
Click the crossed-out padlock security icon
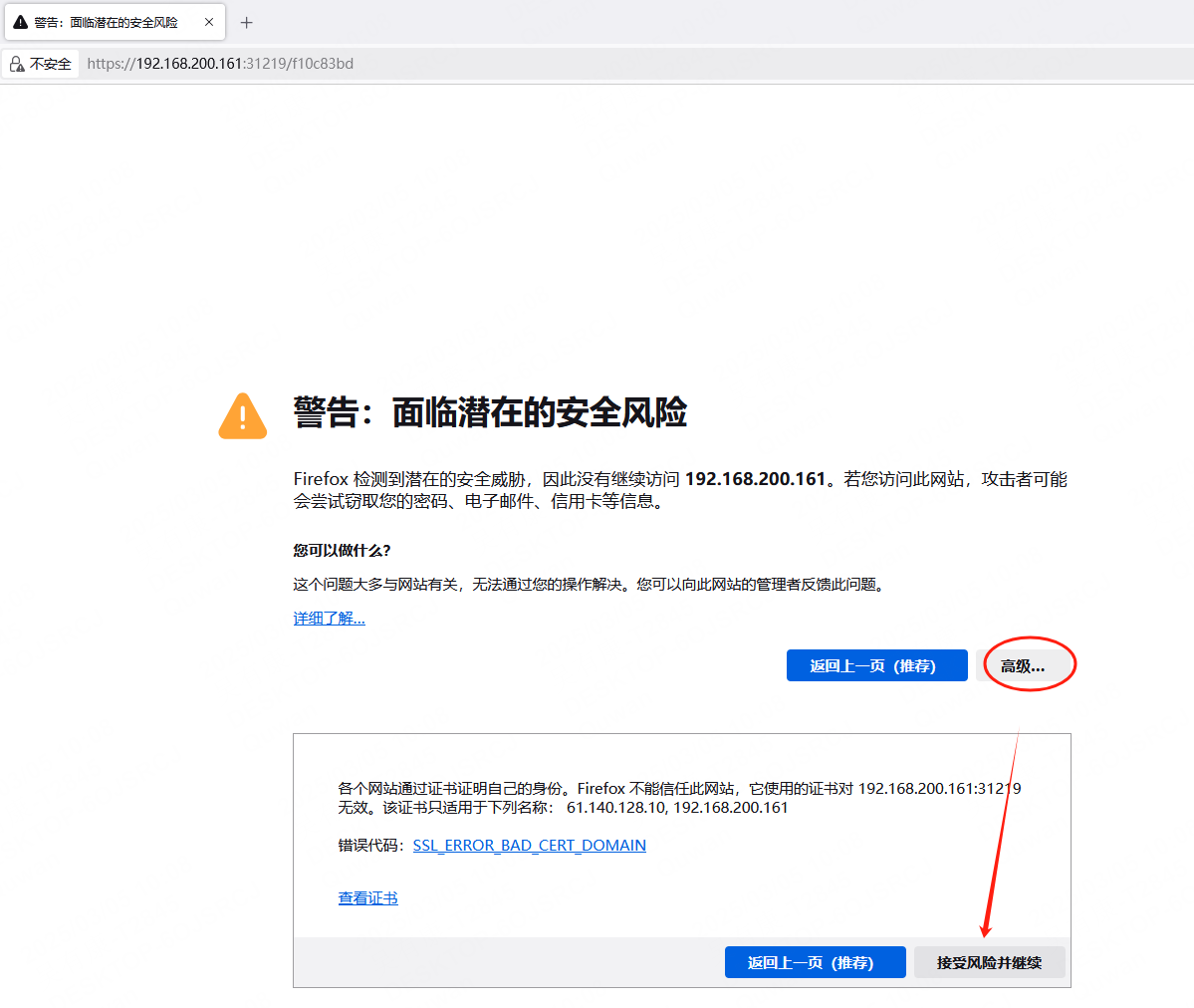pyautogui.click(x=16, y=63)
